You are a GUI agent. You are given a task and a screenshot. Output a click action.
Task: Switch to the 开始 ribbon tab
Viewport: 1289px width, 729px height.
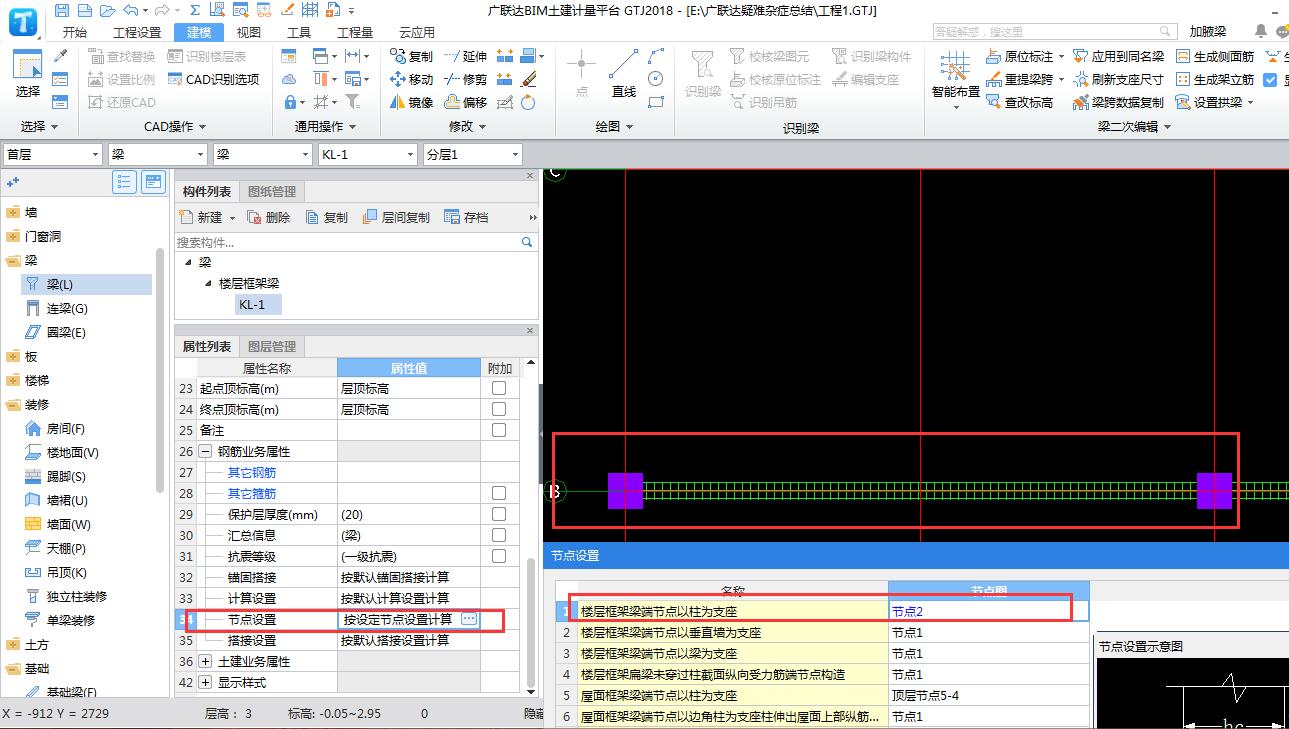click(x=74, y=32)
